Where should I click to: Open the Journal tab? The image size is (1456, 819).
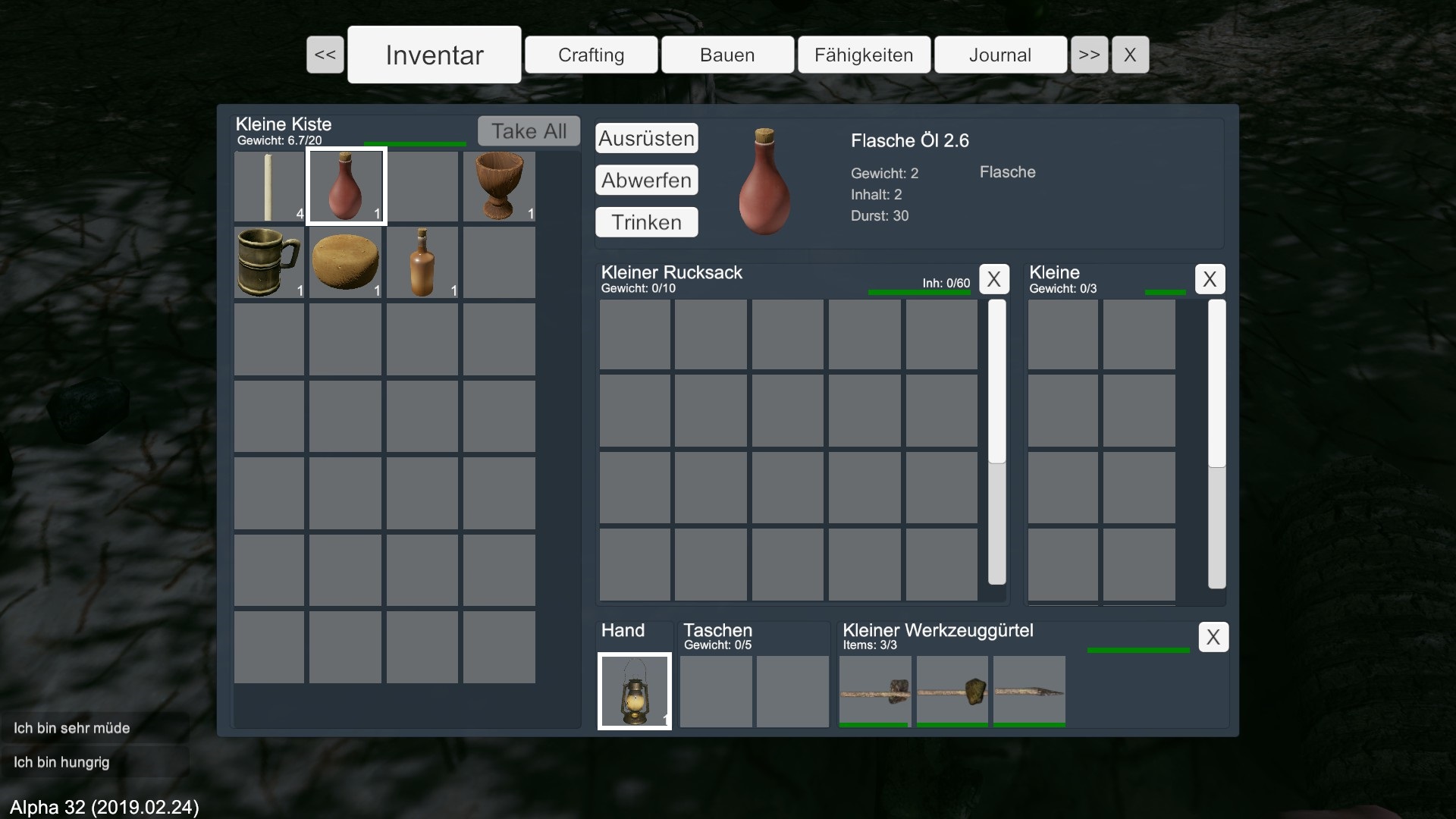999,55
